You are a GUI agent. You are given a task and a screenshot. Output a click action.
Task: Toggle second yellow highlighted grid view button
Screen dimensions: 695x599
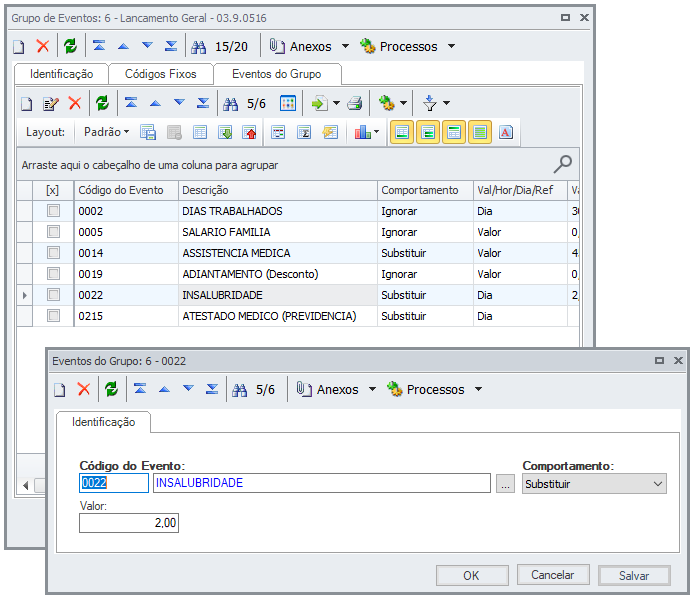(x=428, y=132)
